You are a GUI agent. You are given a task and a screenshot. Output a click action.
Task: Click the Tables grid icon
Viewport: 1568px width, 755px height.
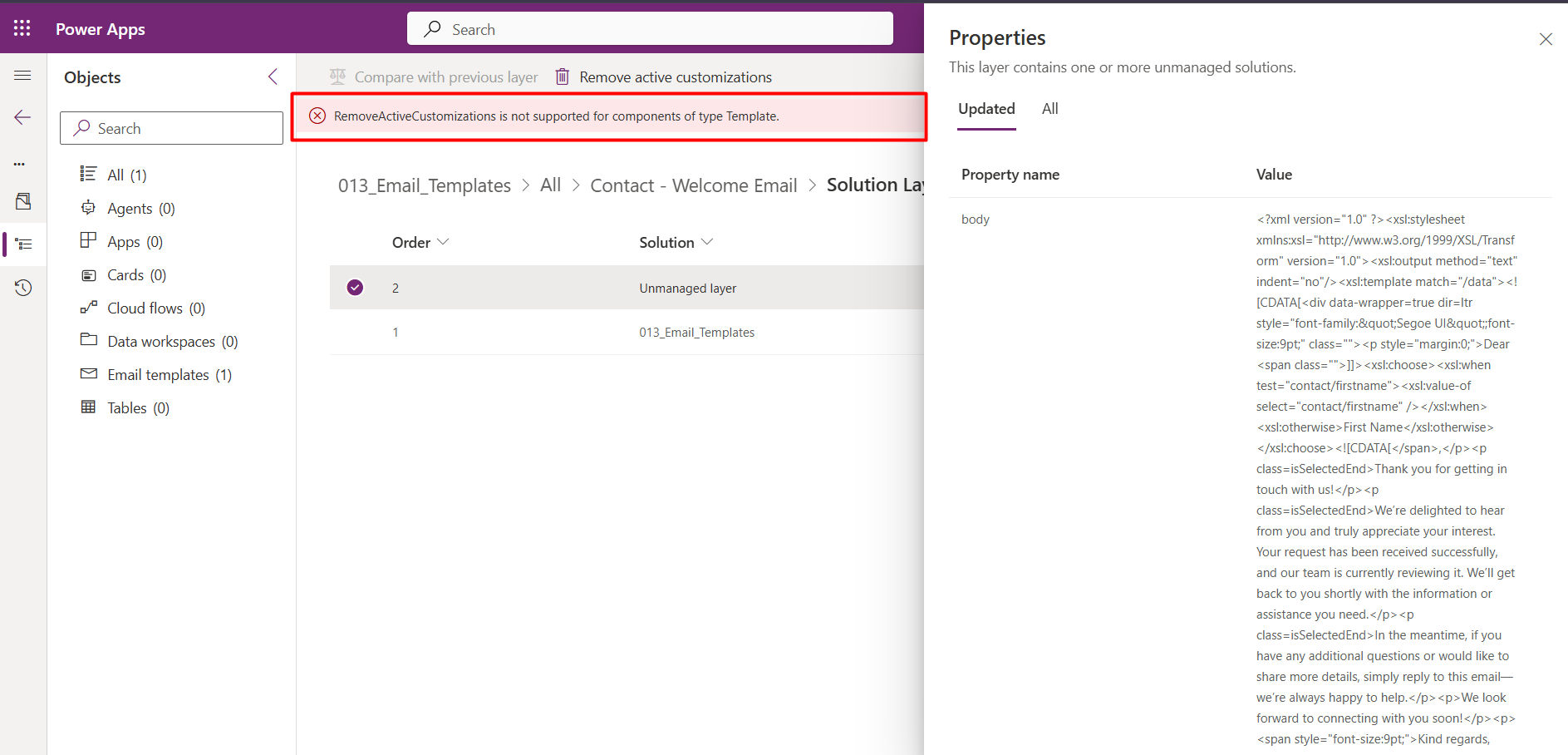pos(88,407)
